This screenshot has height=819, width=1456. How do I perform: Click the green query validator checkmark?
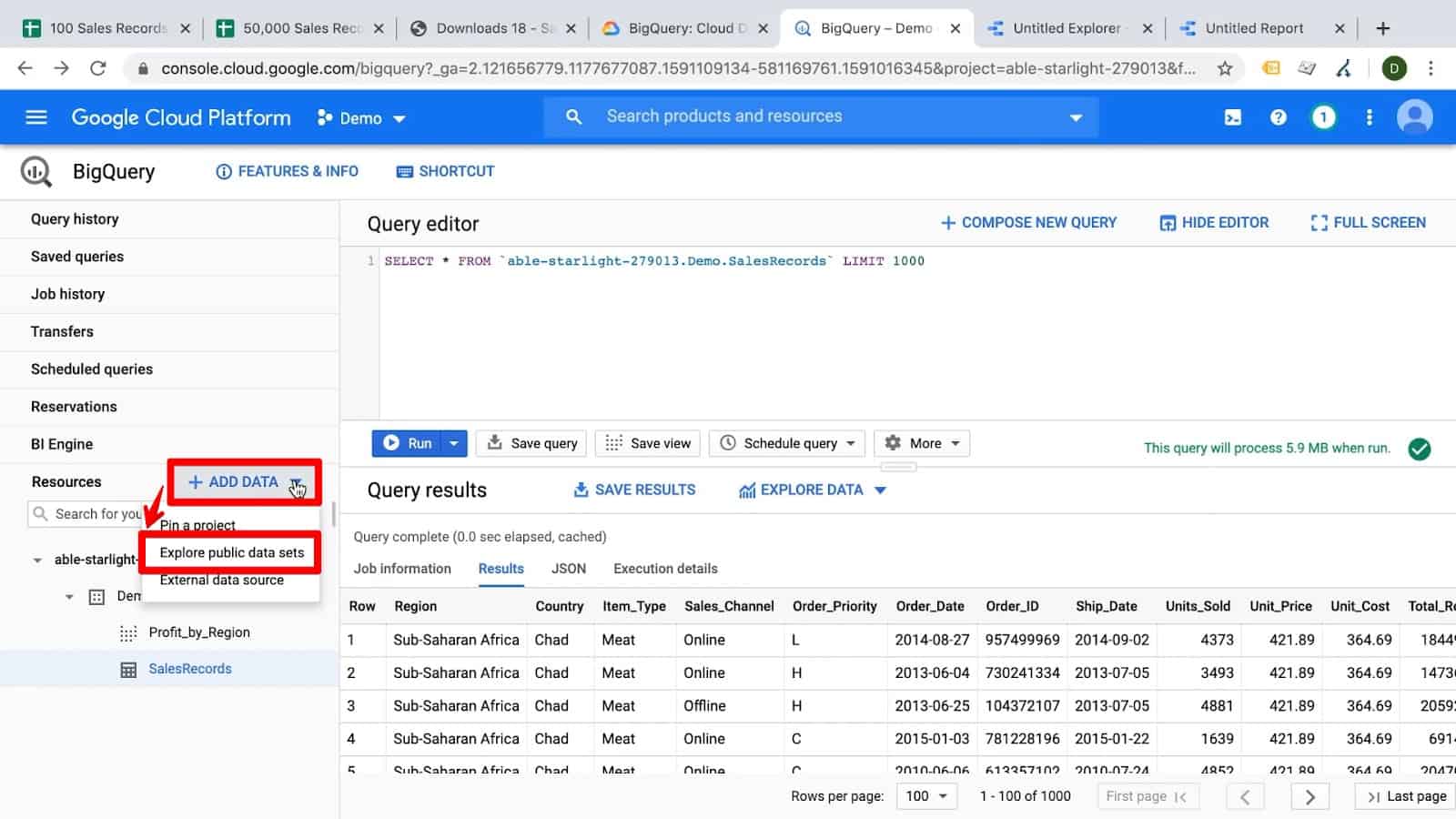coord(1420,449)
